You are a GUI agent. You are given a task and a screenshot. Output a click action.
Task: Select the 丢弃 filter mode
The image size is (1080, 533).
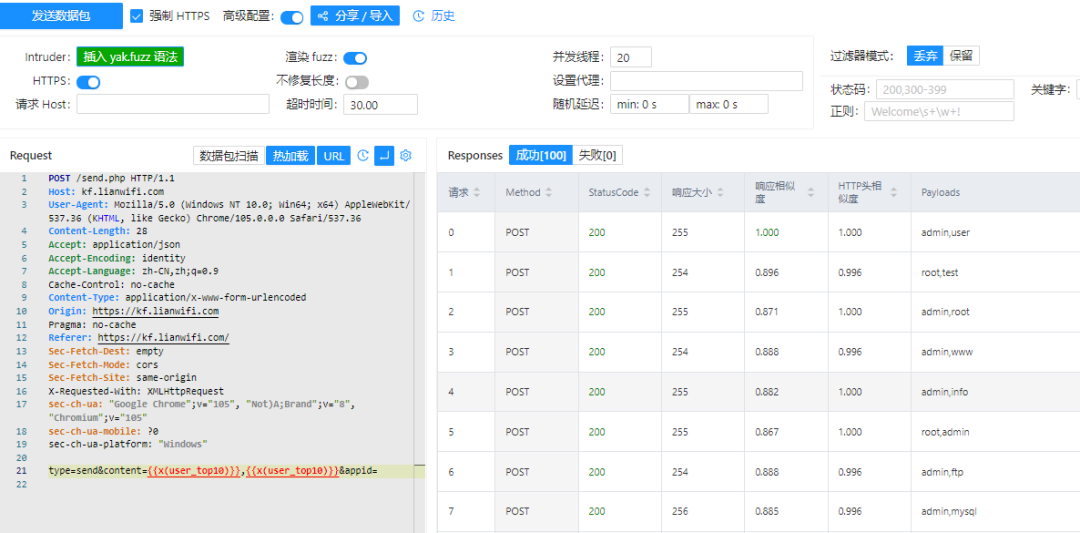[925, 56]
